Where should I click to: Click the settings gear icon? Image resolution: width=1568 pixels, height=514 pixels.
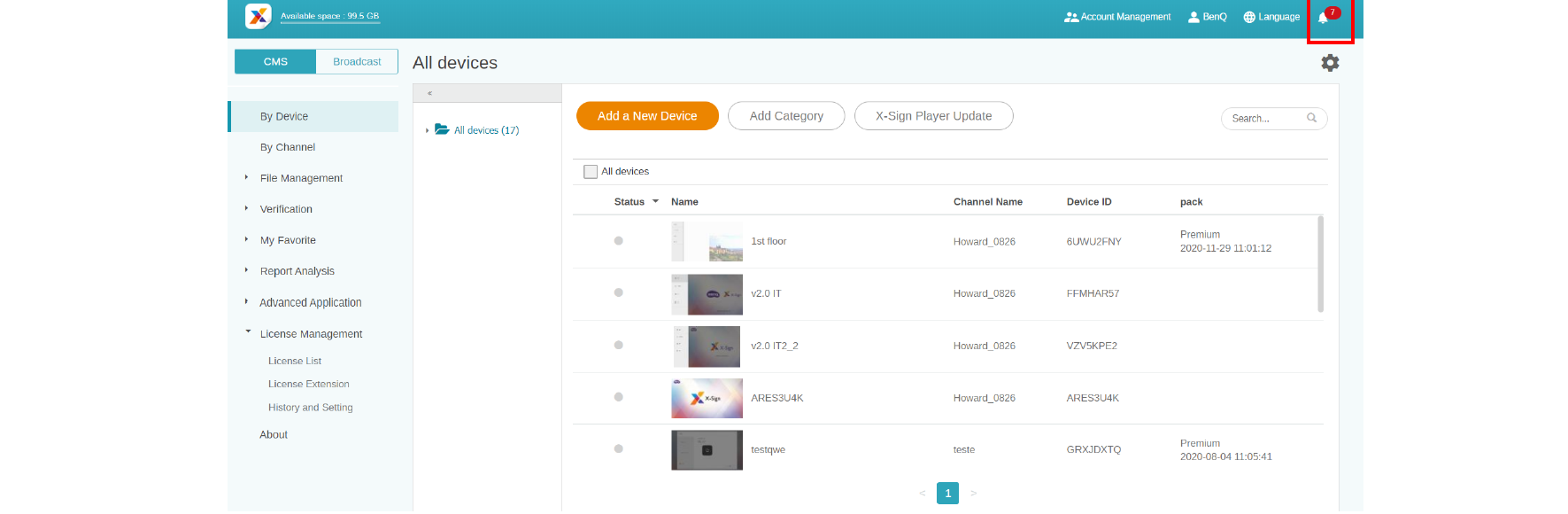[x=1329, y=63]
